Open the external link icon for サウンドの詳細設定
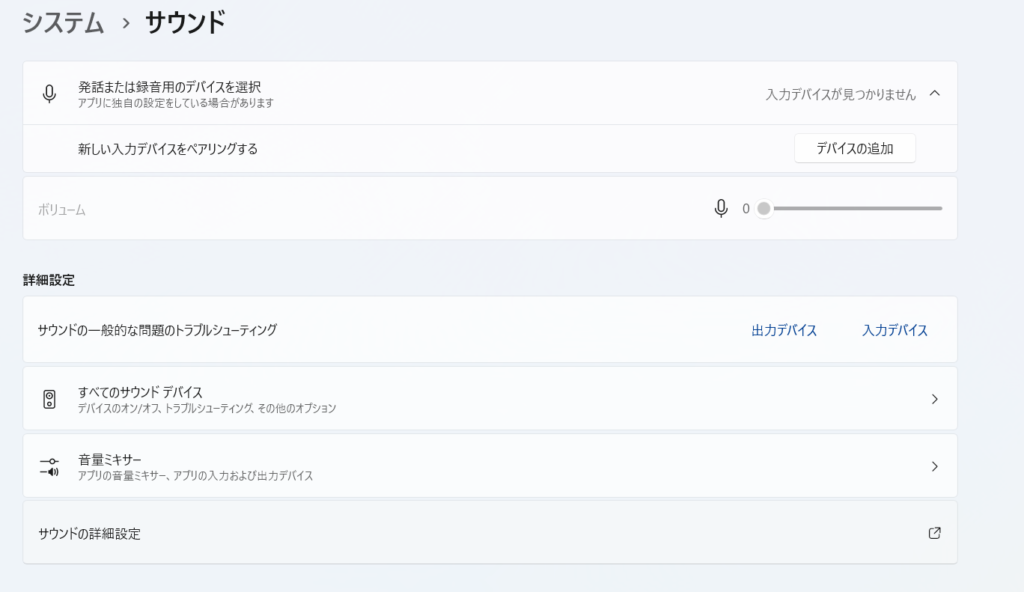 click(x=934, y=533)
